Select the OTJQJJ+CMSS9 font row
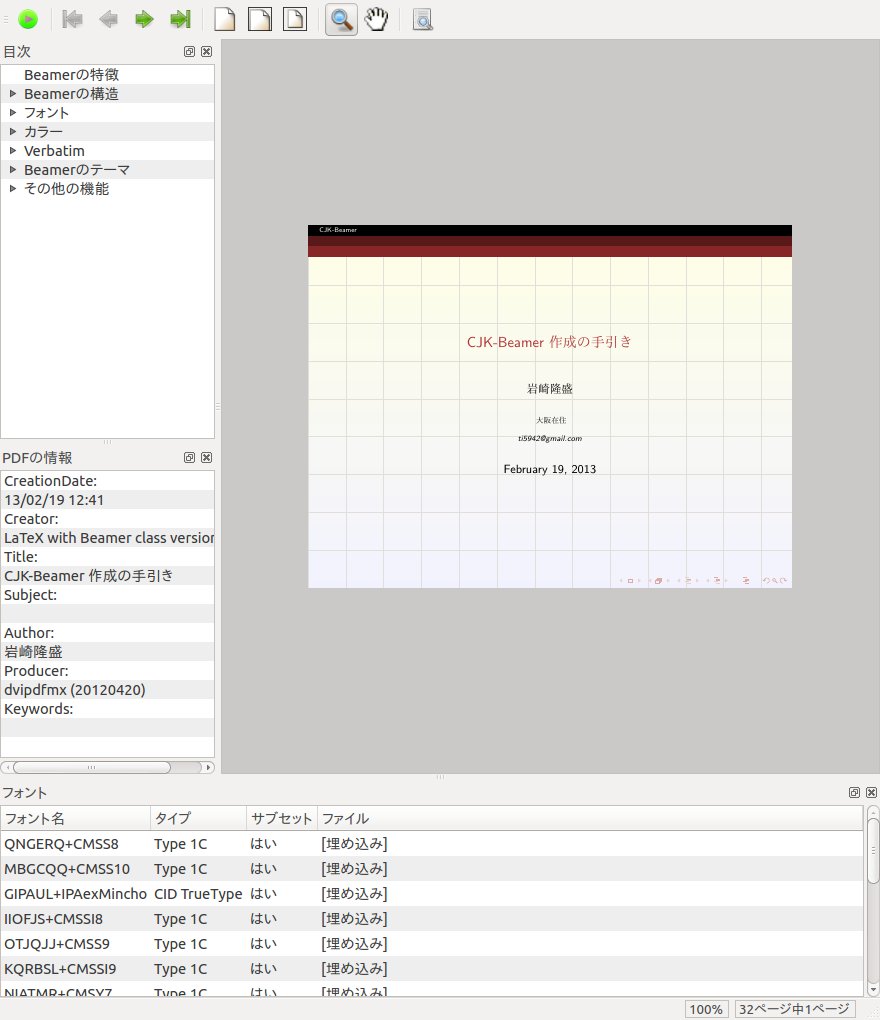 click(x=432, y=944)
